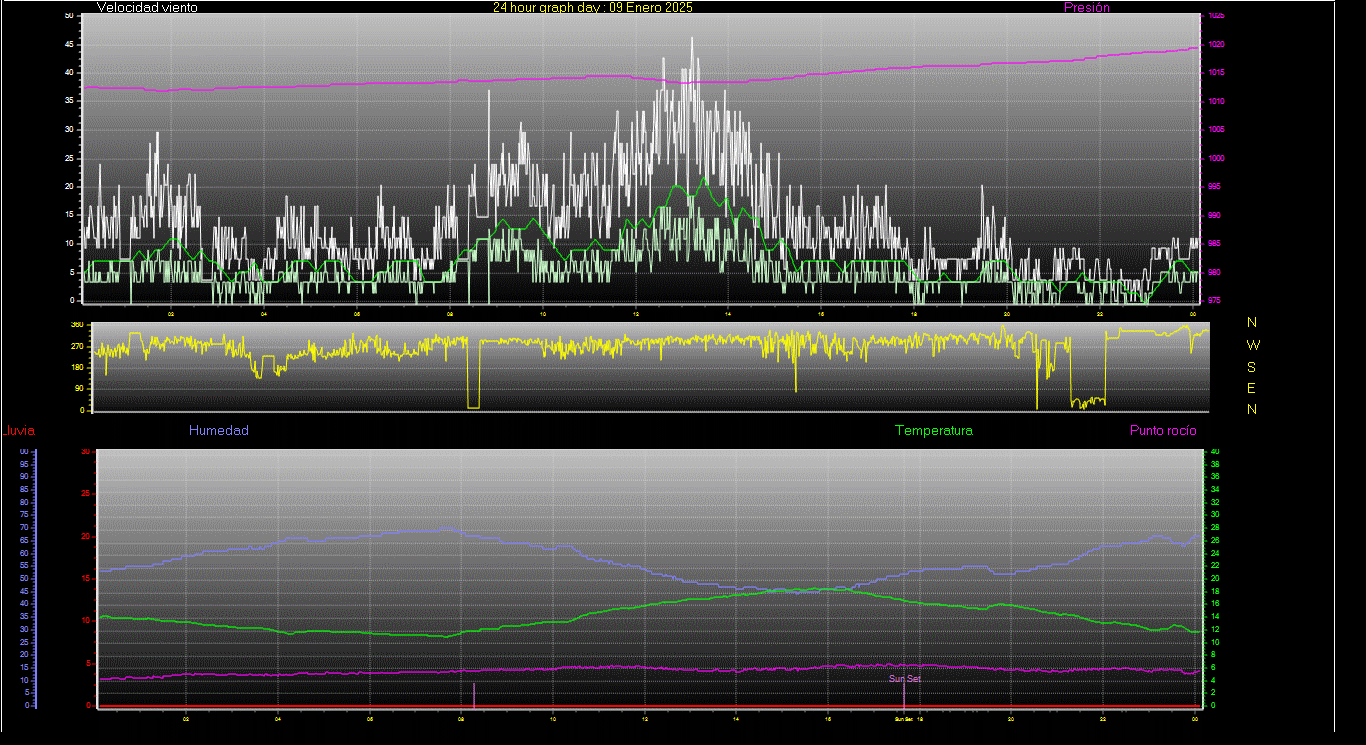1366x745 pixels.
Task: Click the top "N" compass label beside 360
Action: click(x=1252, y=322)
